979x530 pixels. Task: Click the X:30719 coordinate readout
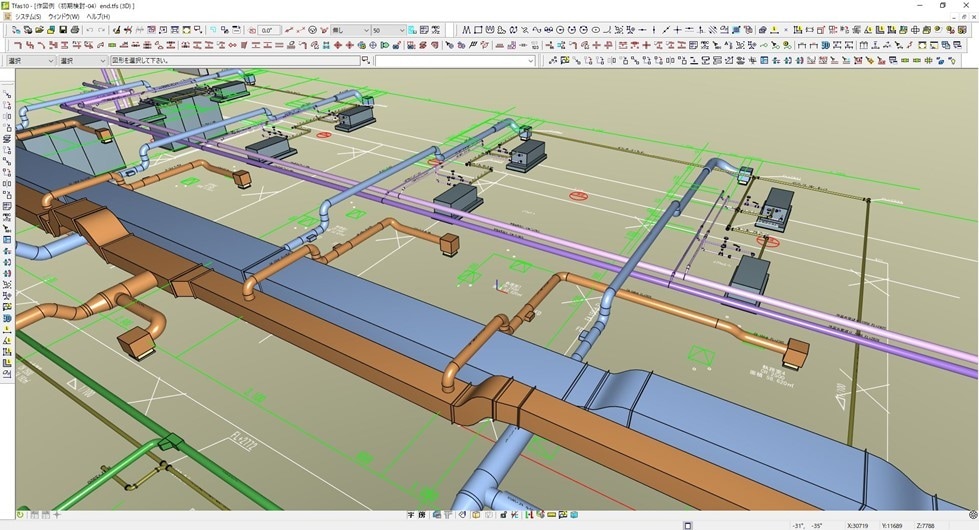coord(857,526)
